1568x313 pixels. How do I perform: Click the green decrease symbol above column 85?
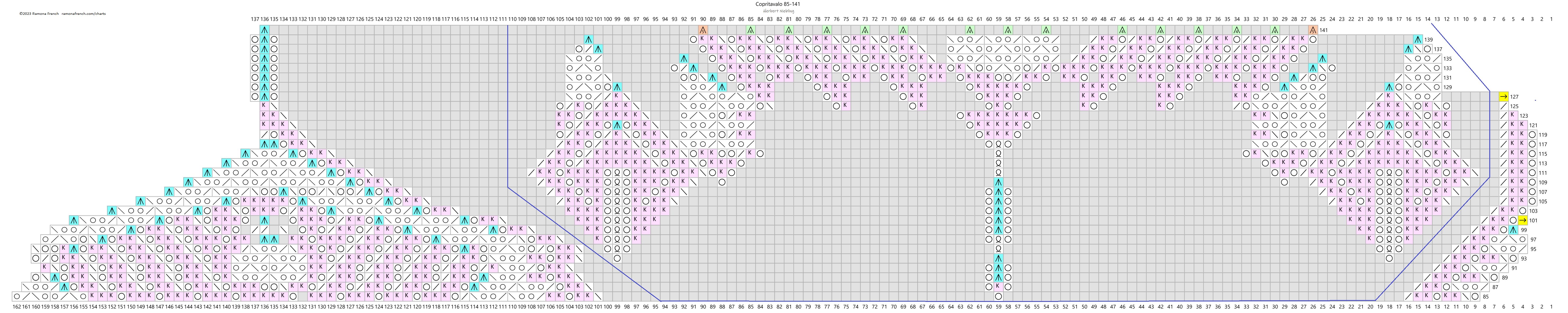(x=751, y=30)
